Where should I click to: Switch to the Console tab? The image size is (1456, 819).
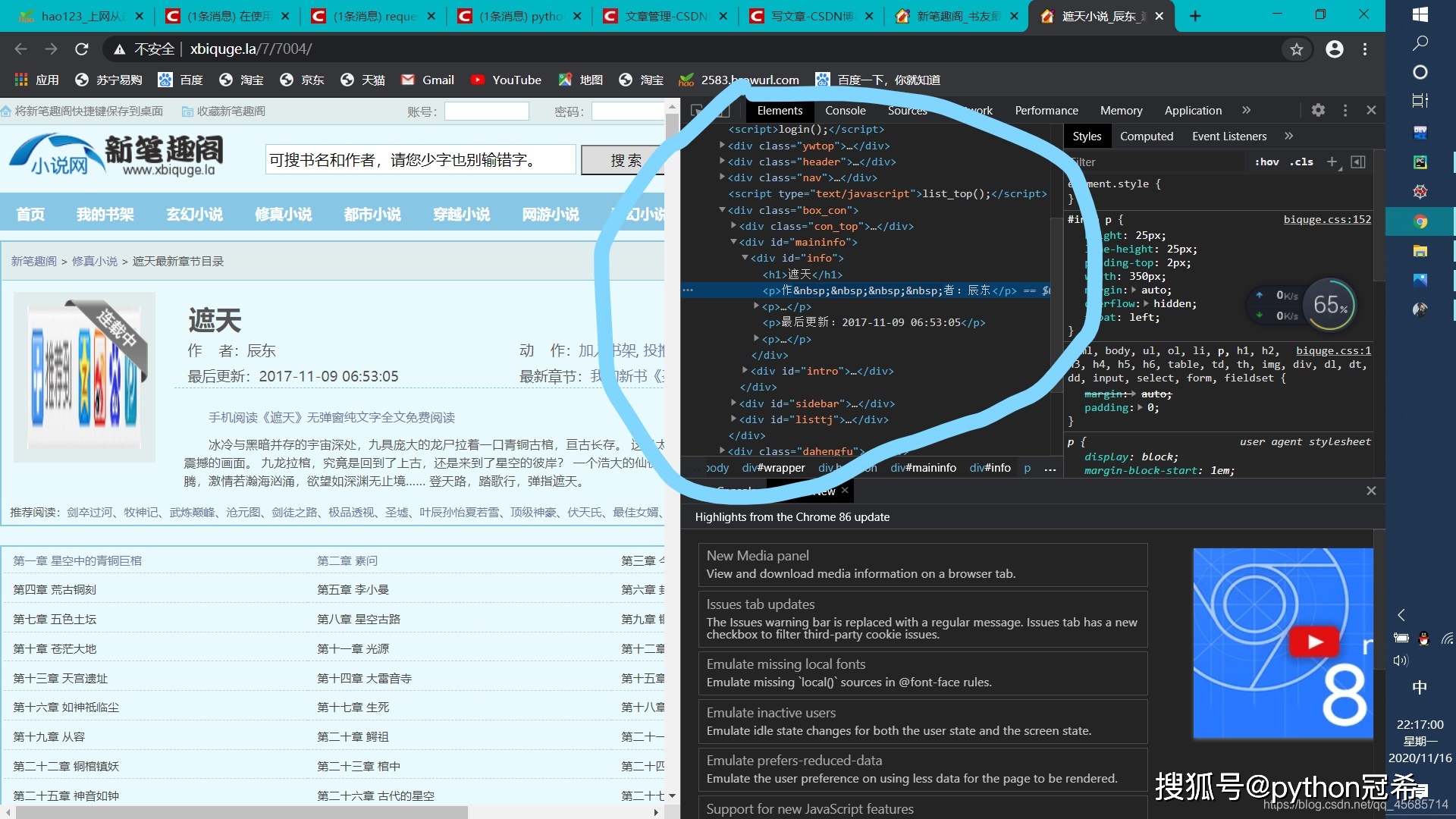click(x=845, y=110)
